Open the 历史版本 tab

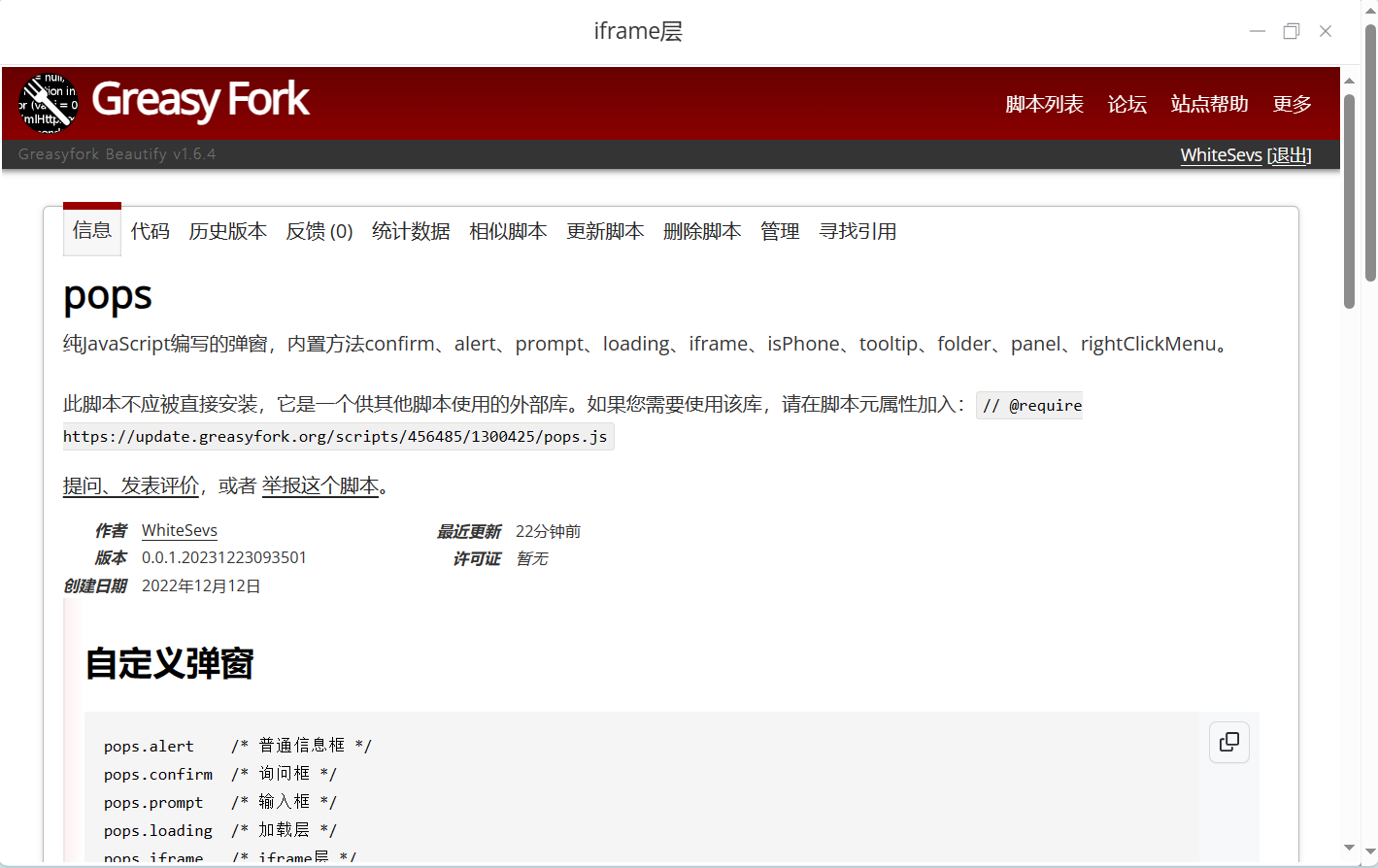227,231
